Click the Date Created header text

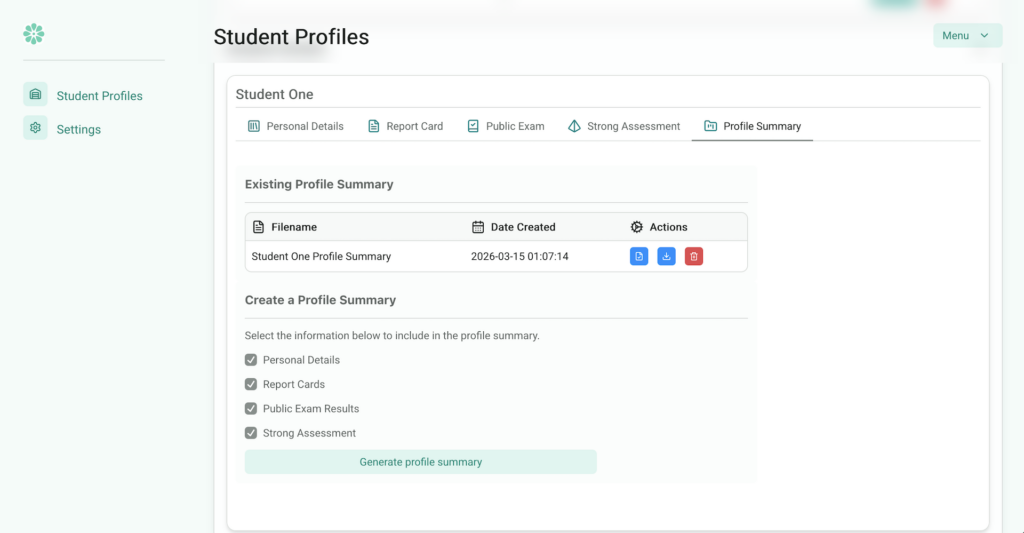coord(523,227)
